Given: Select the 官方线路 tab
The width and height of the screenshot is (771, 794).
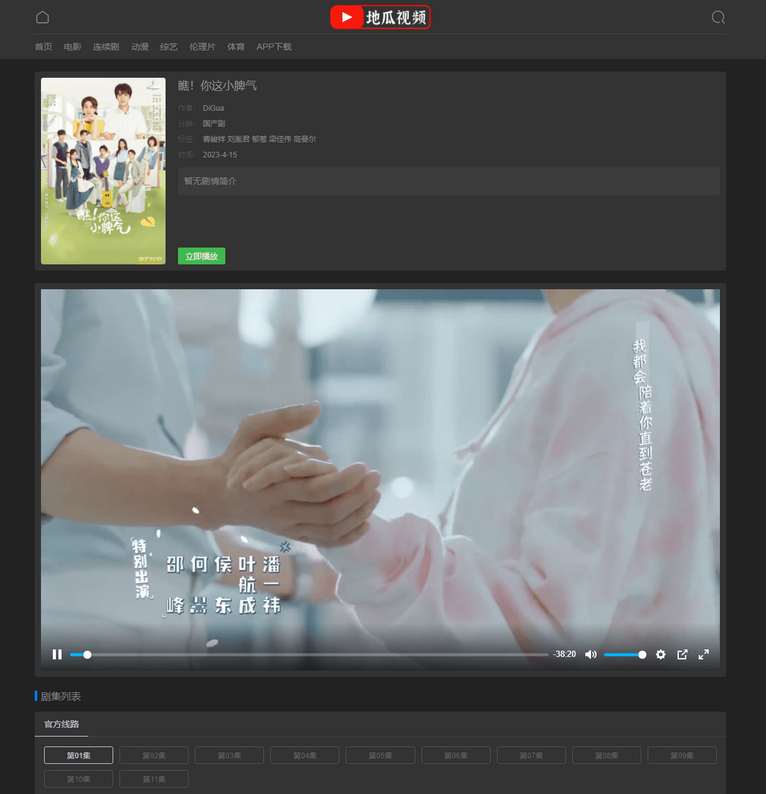Looking at the screenshot, I should (x=61, y=723).
